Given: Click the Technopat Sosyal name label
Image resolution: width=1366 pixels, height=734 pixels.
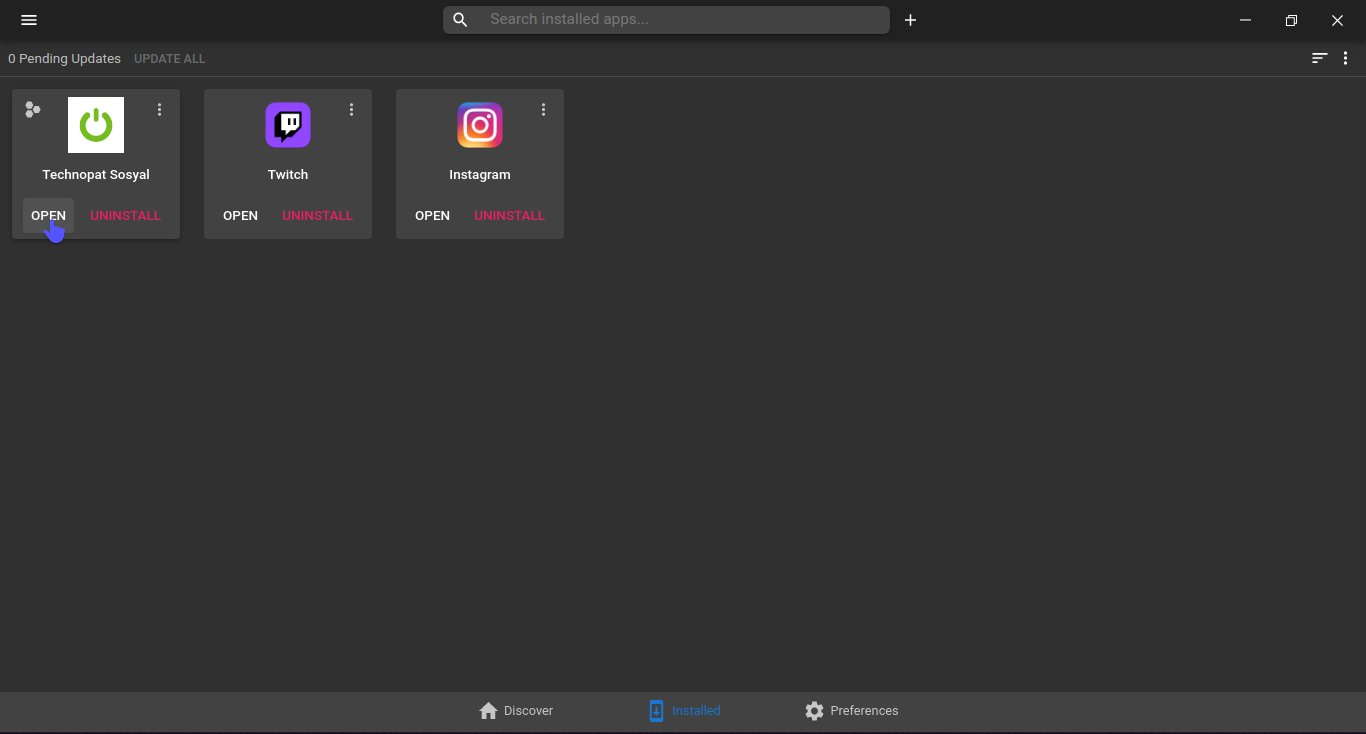Looking at the screenshot, I should [96, 175].
